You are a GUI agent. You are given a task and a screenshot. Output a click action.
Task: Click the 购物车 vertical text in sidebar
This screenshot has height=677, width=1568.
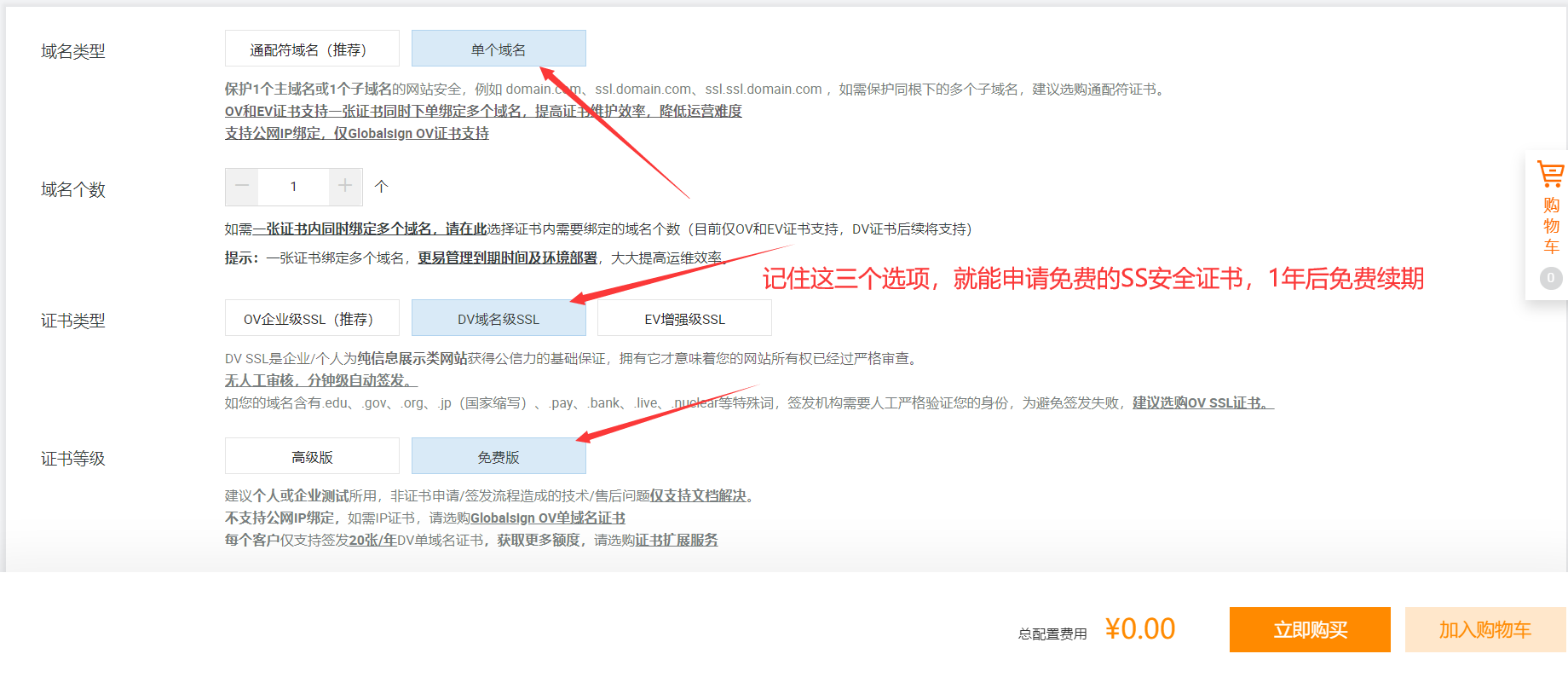point(1551,226)
